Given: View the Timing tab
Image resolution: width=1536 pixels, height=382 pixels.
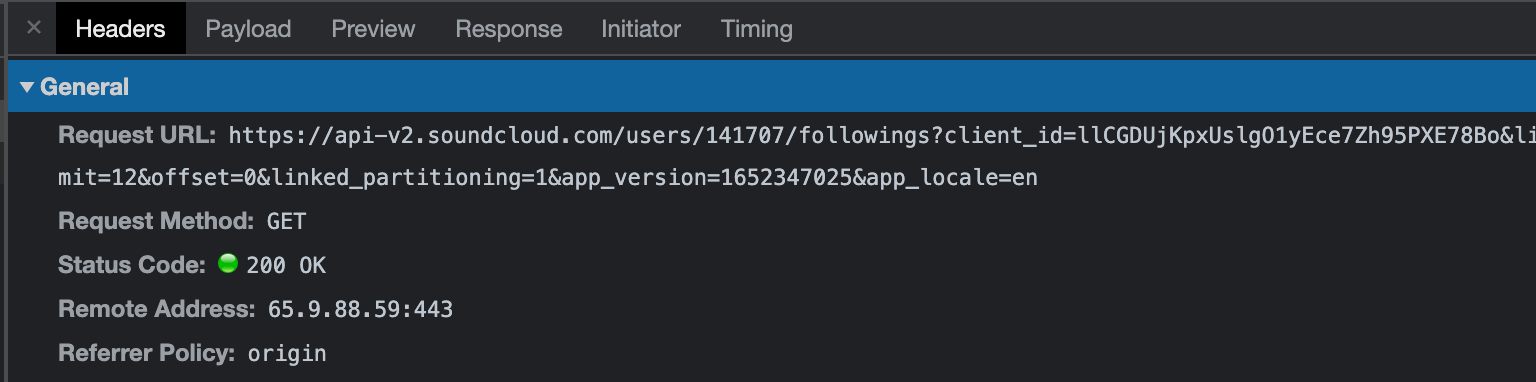Looking at the screenshot, I should [757, 29].
